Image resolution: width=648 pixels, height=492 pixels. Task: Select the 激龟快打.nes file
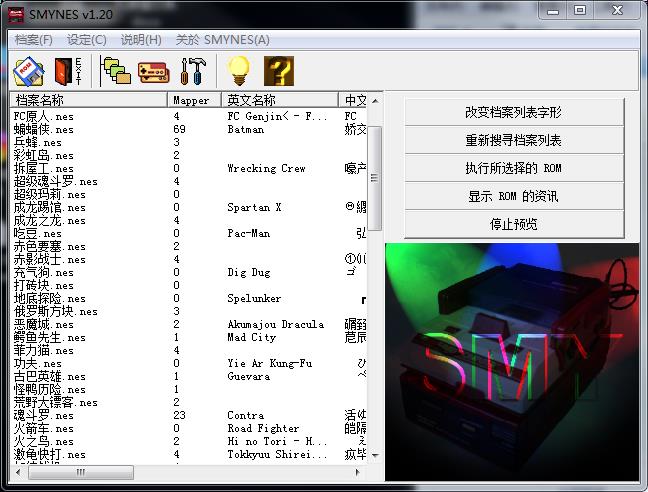coord(50,455)
